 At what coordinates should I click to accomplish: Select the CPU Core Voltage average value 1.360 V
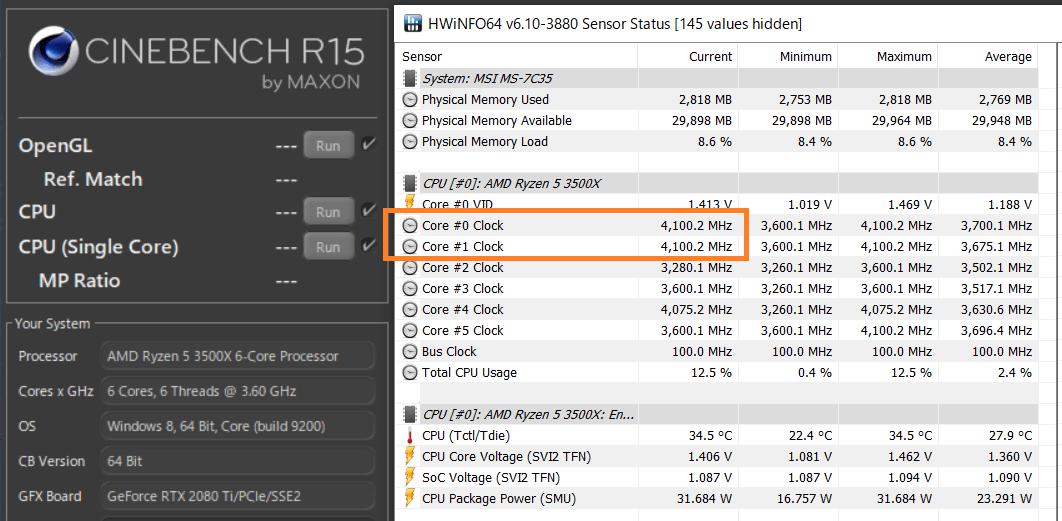[1008, 457]
